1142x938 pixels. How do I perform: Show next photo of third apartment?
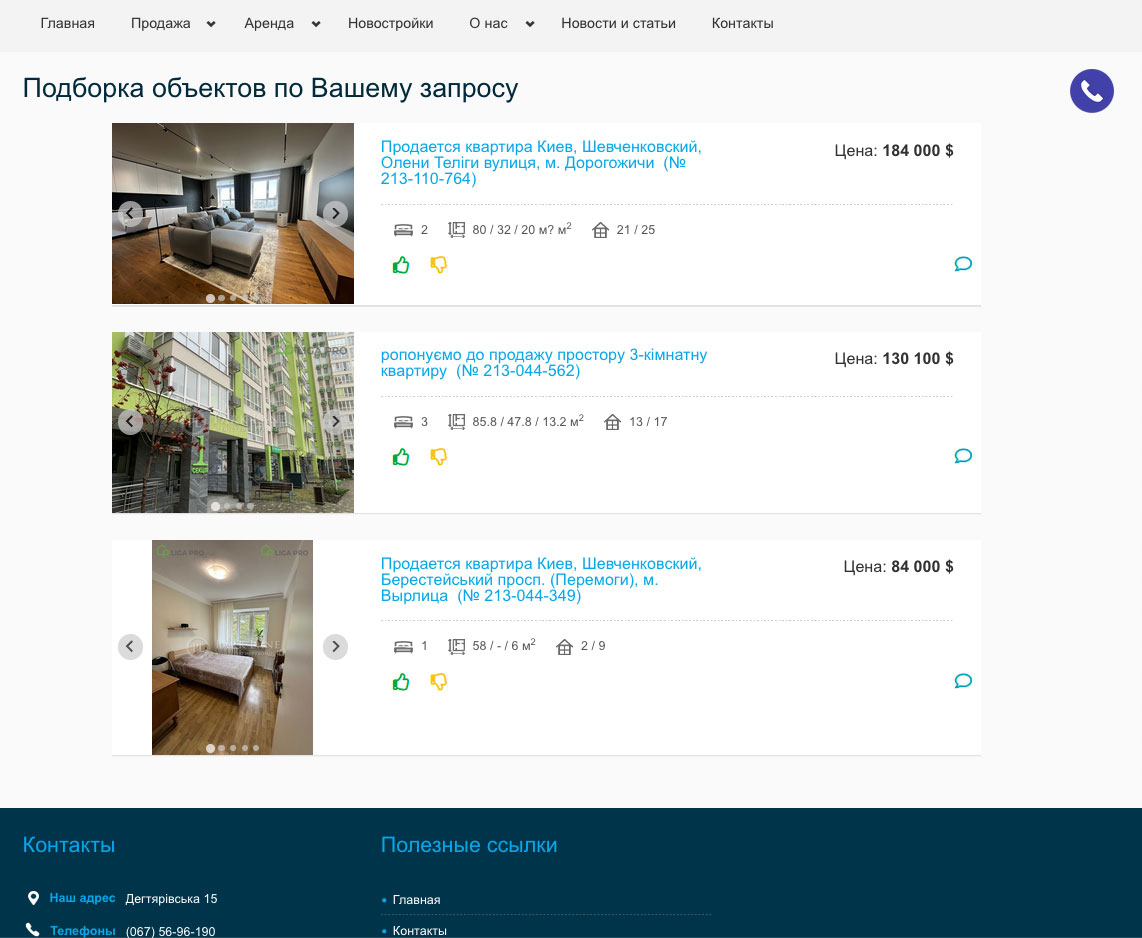click(335, 647)
